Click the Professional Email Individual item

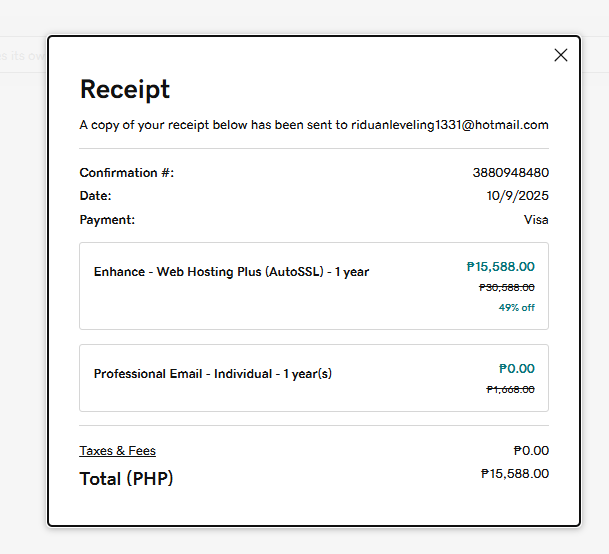(212, 374)
